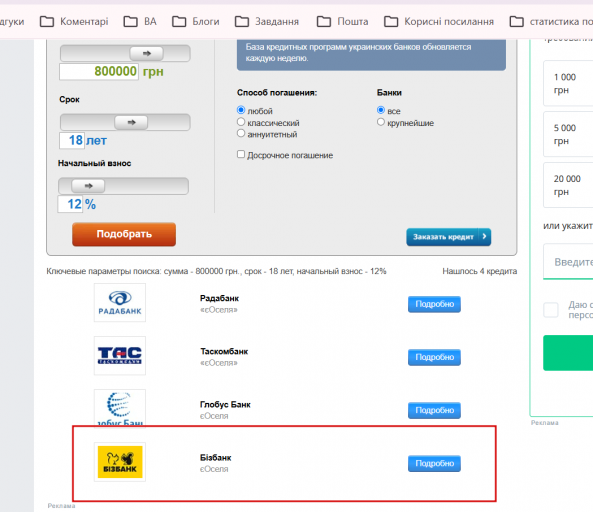
Task: Click the Радабанк bank name
Action: (x=219, y=298)
